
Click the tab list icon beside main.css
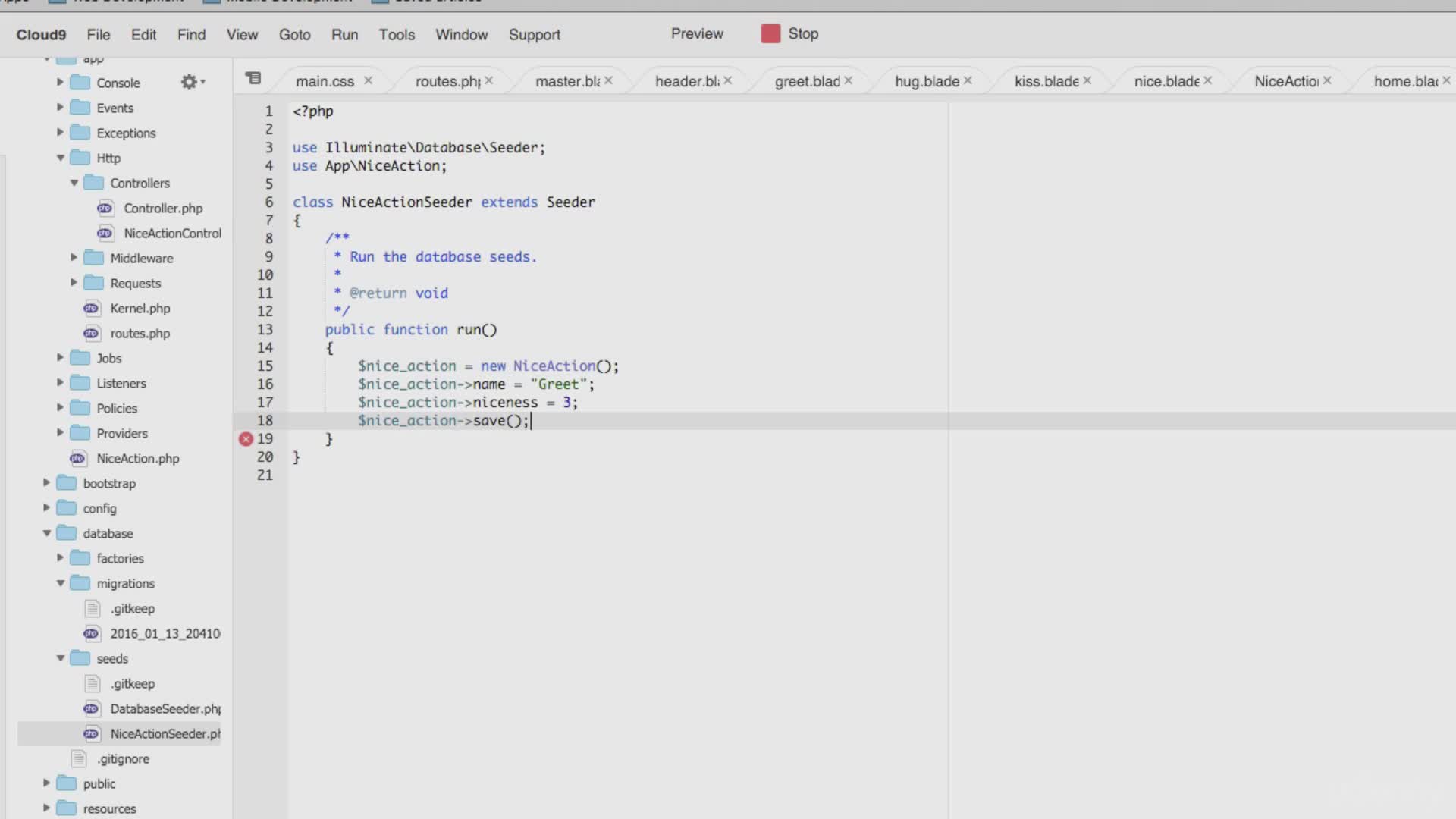[x=253, y=78]
